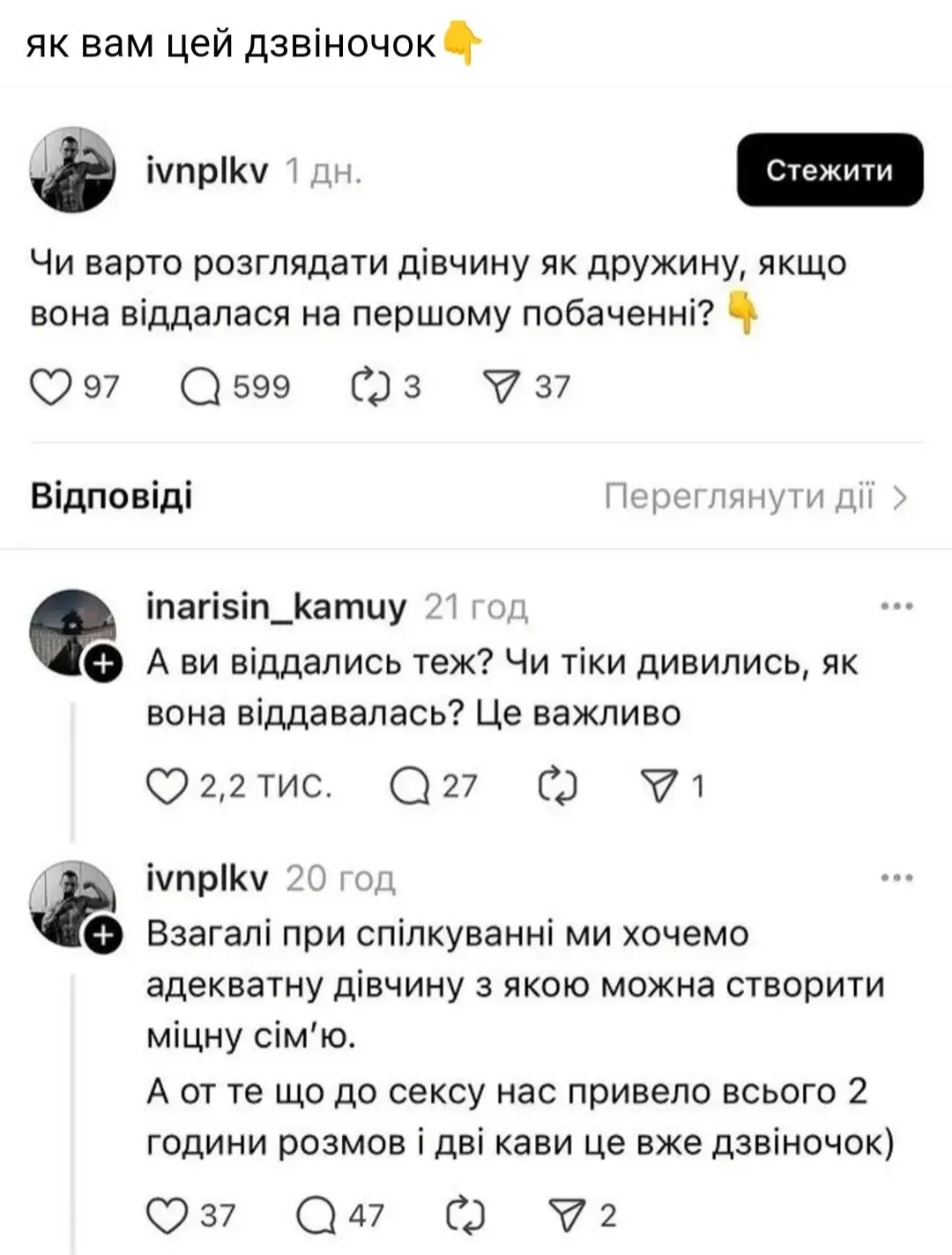Like the inarisin_kamuy reply
This screenshot has height=1255, width=952.
165,786
